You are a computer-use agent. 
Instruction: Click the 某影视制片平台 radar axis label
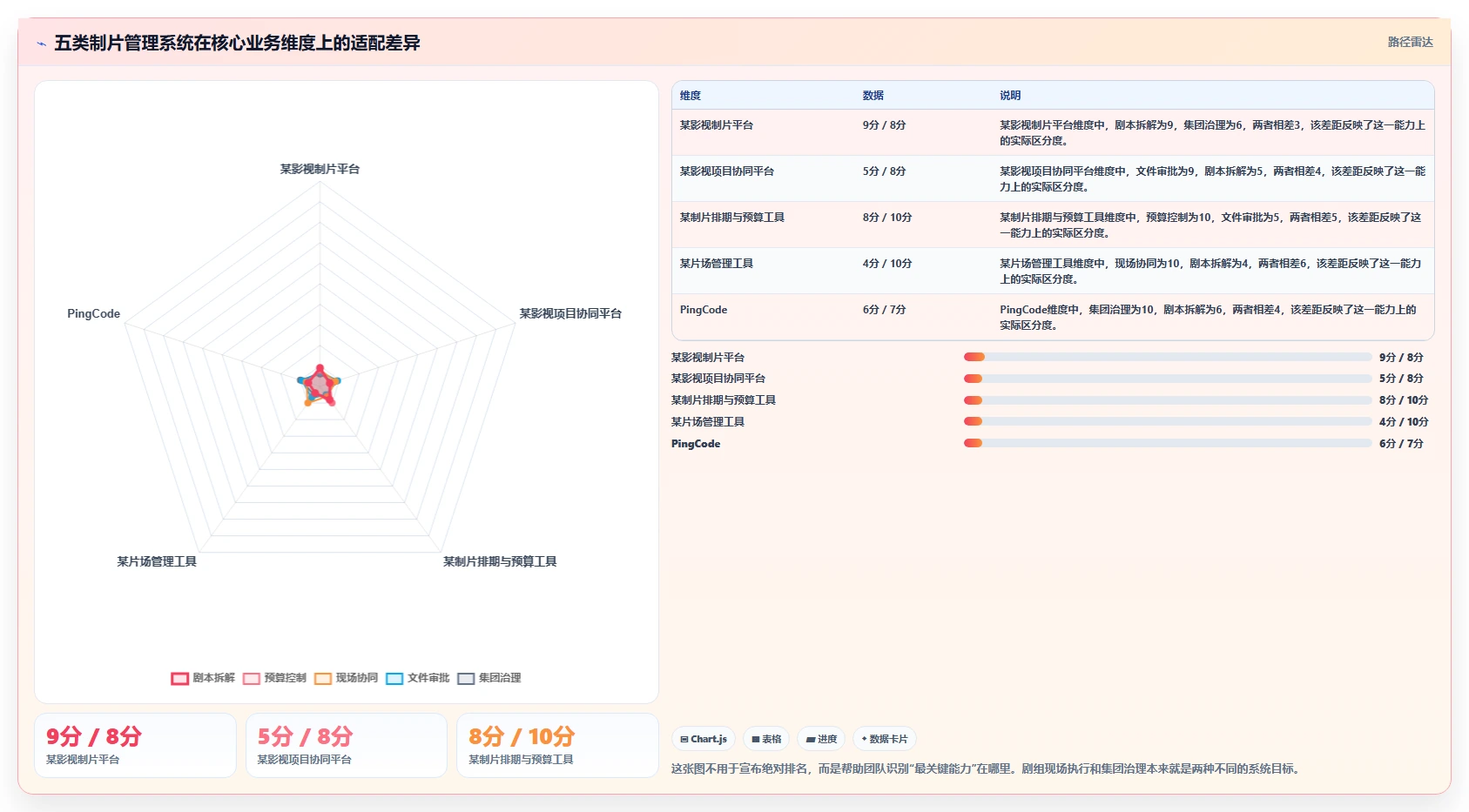(320, 169)
